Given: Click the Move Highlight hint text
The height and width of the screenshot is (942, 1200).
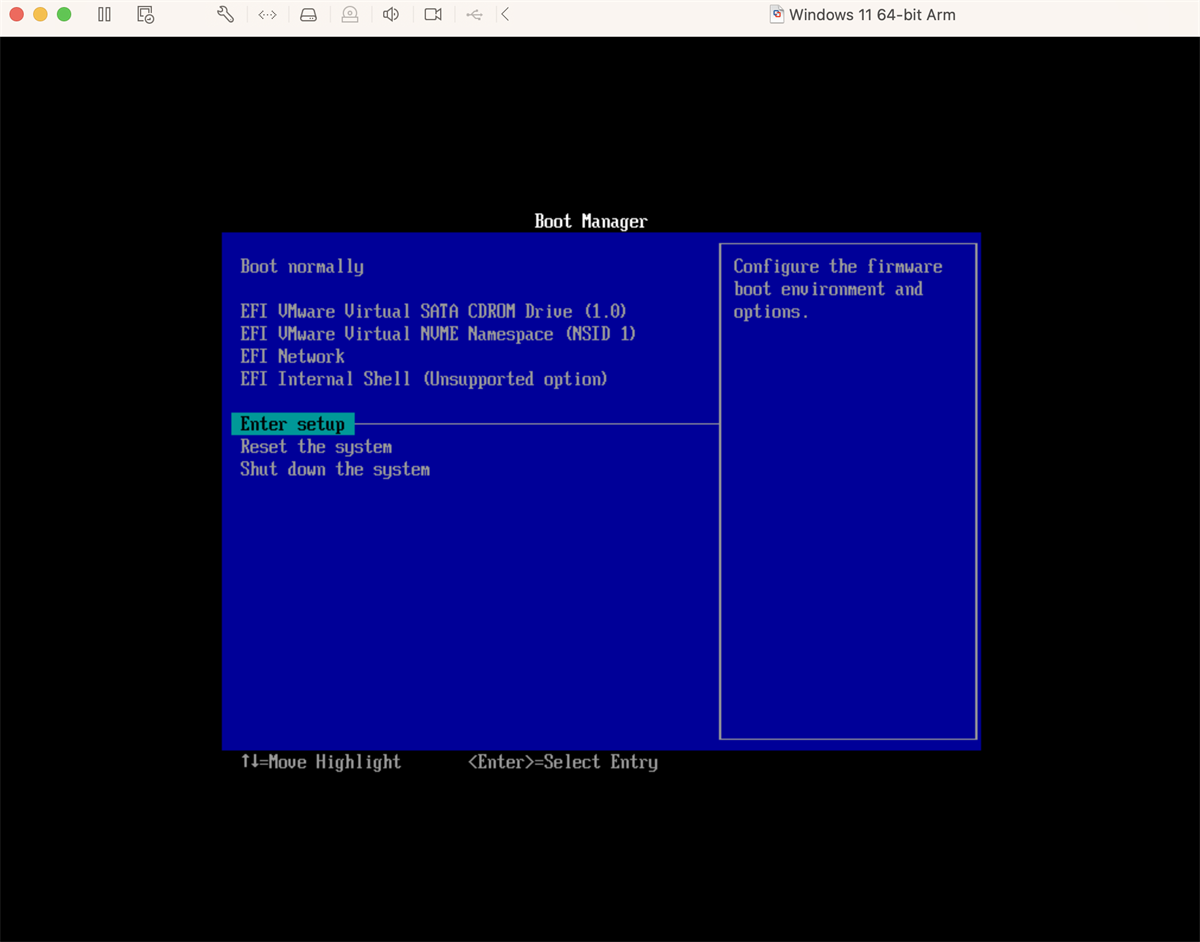Looking at the screenshot, I should [x=321, y=762].
